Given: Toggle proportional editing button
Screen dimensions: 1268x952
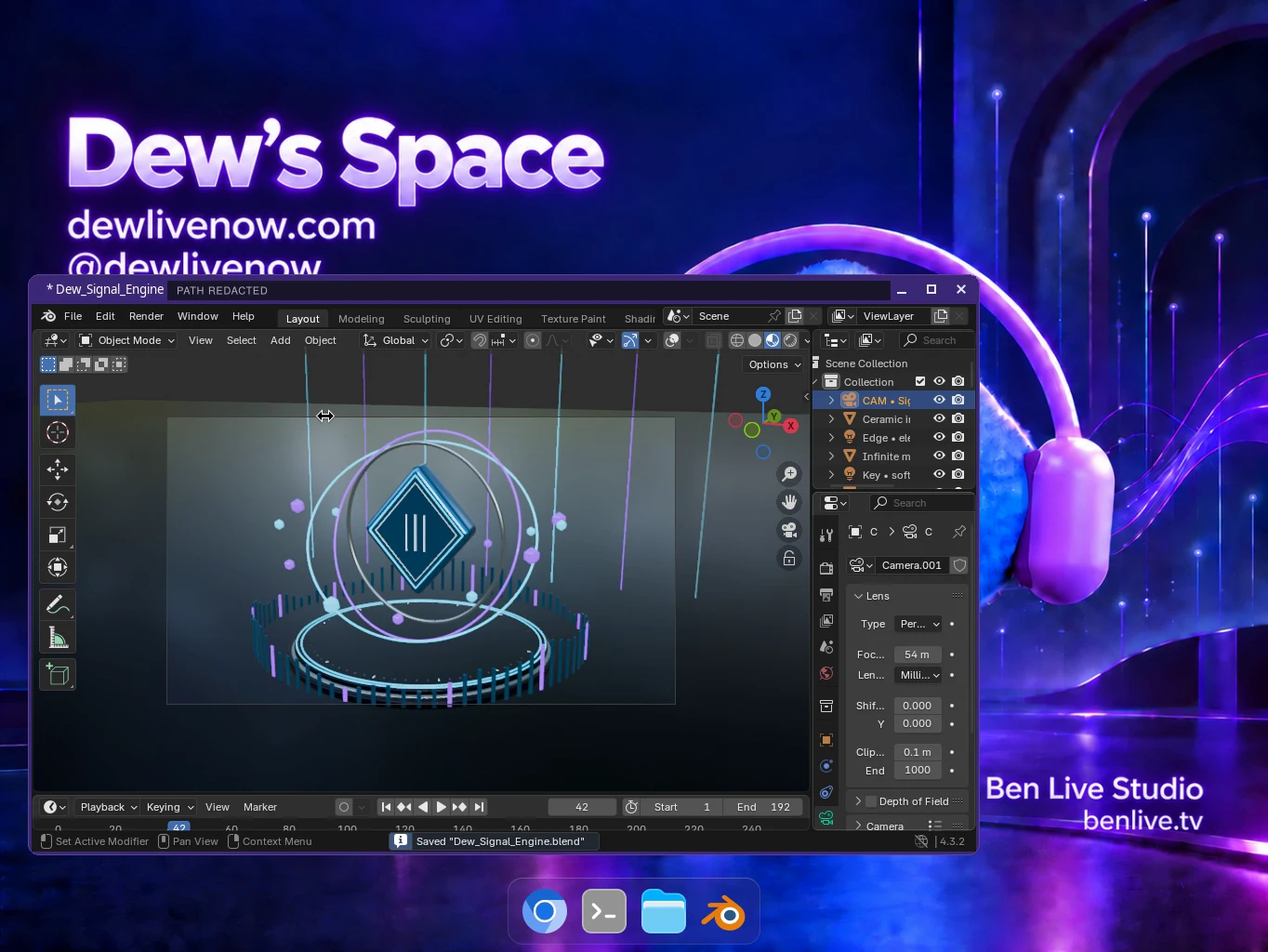Looking at the screenshot, I should click(533, 340).
